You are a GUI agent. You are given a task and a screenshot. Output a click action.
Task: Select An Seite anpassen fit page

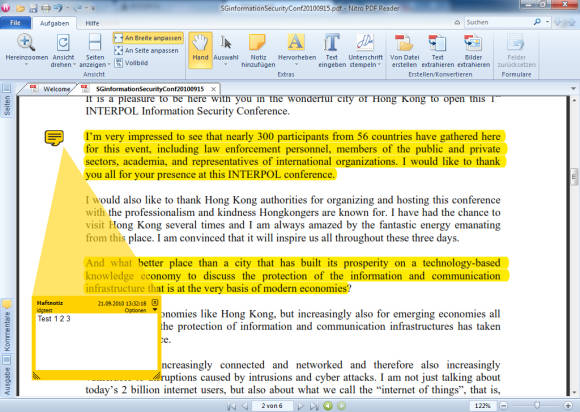point(146,50)
